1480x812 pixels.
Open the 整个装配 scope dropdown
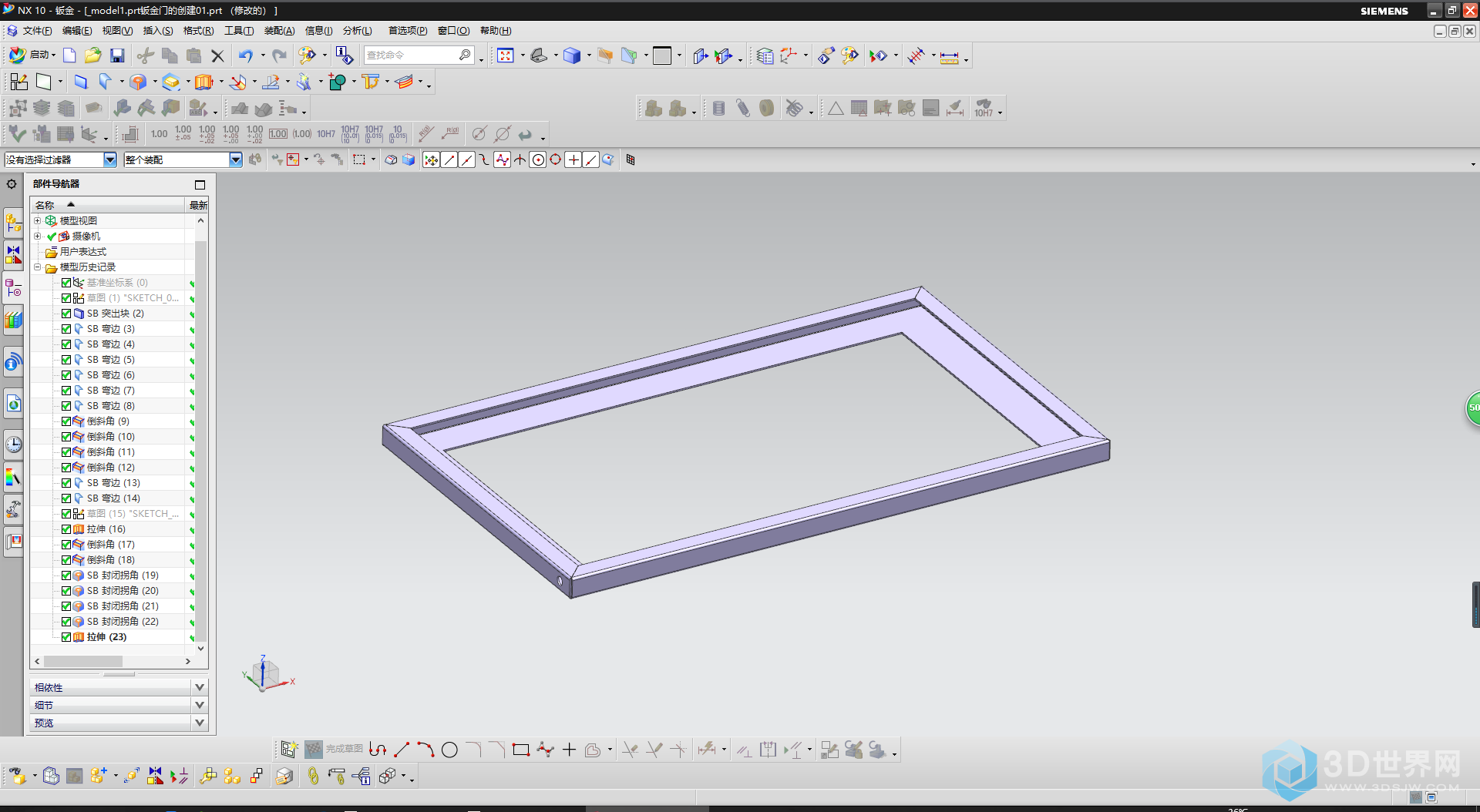click(236, 159)
